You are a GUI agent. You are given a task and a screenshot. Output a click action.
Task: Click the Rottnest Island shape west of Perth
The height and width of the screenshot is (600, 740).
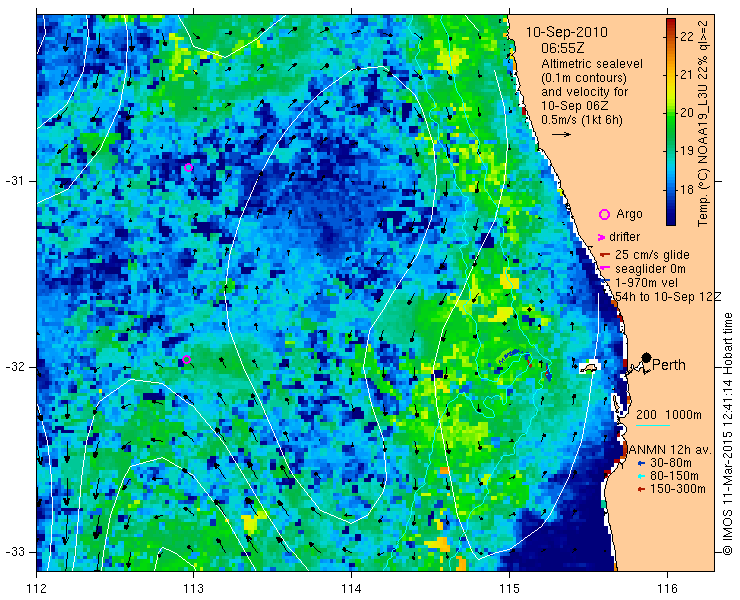coord(588,367)
